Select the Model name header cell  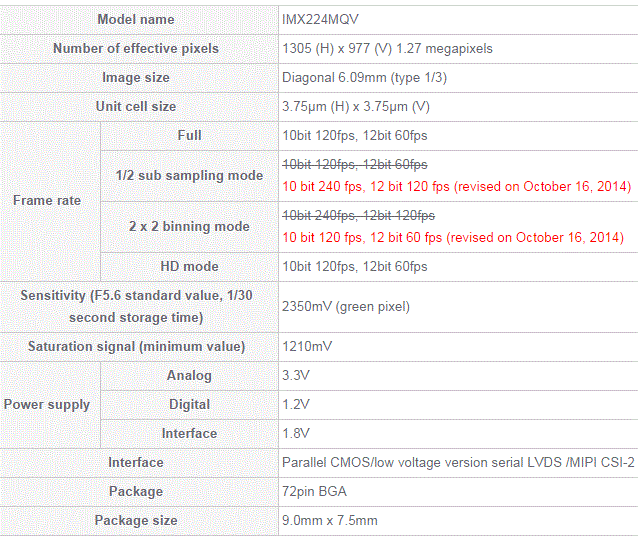(x=136, y=19)
